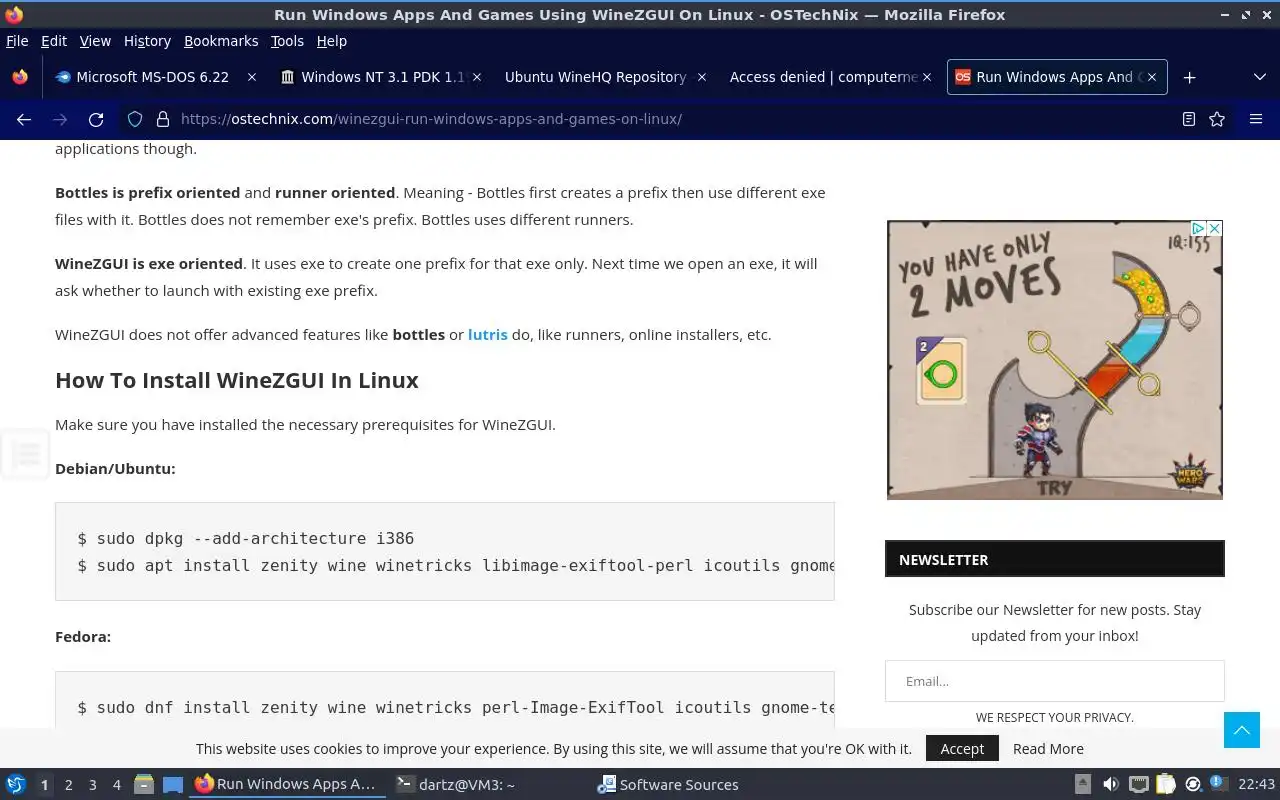Viewport: 1280px width, 800px height.
Task: Reload the current page
Action: 96,119
